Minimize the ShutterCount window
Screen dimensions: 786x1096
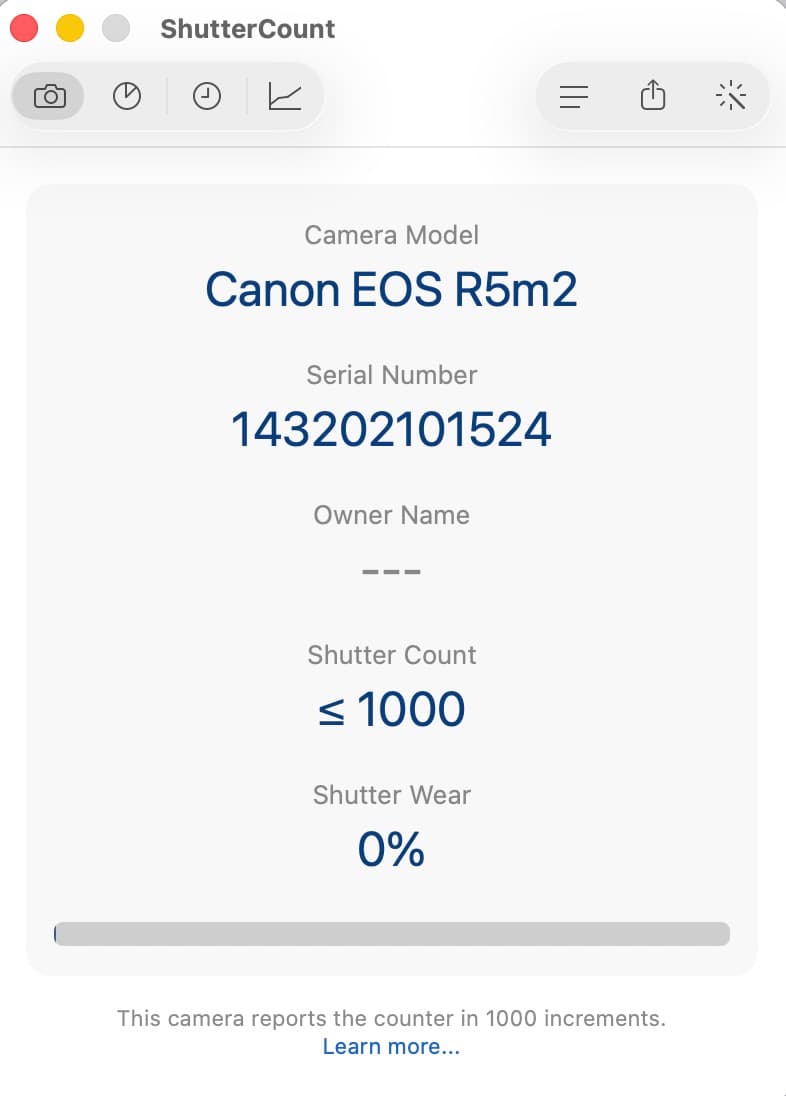70,28
